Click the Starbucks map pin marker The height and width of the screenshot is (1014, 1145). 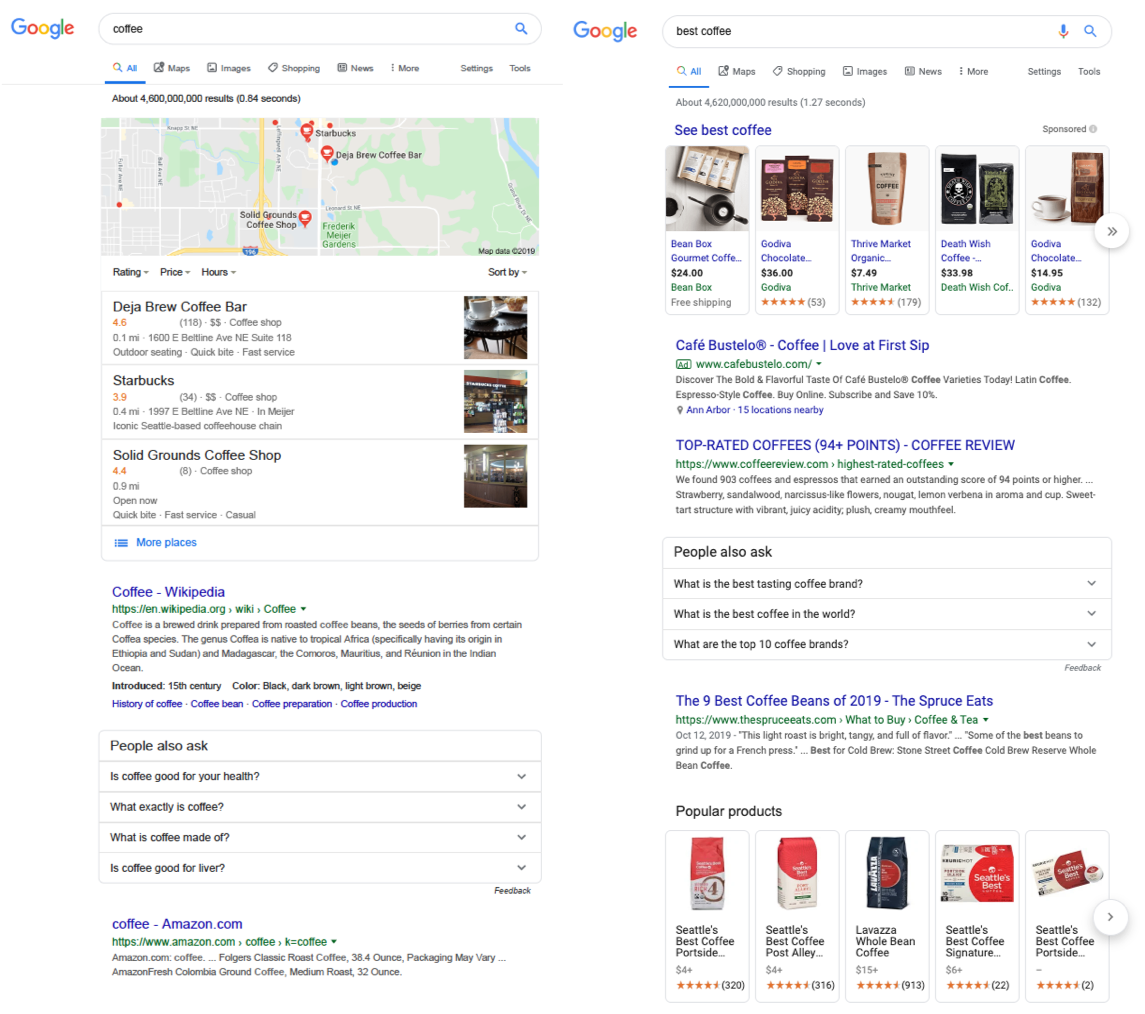click(307, 130)
